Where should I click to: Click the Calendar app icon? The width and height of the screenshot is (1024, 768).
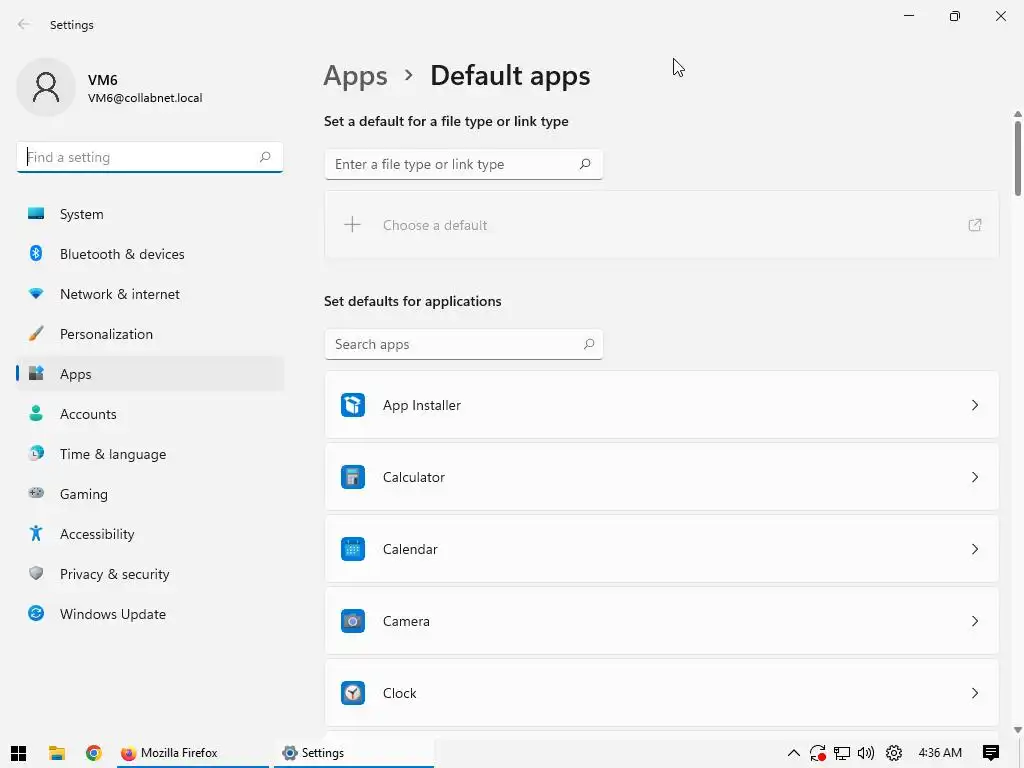(x=353, y=549)
